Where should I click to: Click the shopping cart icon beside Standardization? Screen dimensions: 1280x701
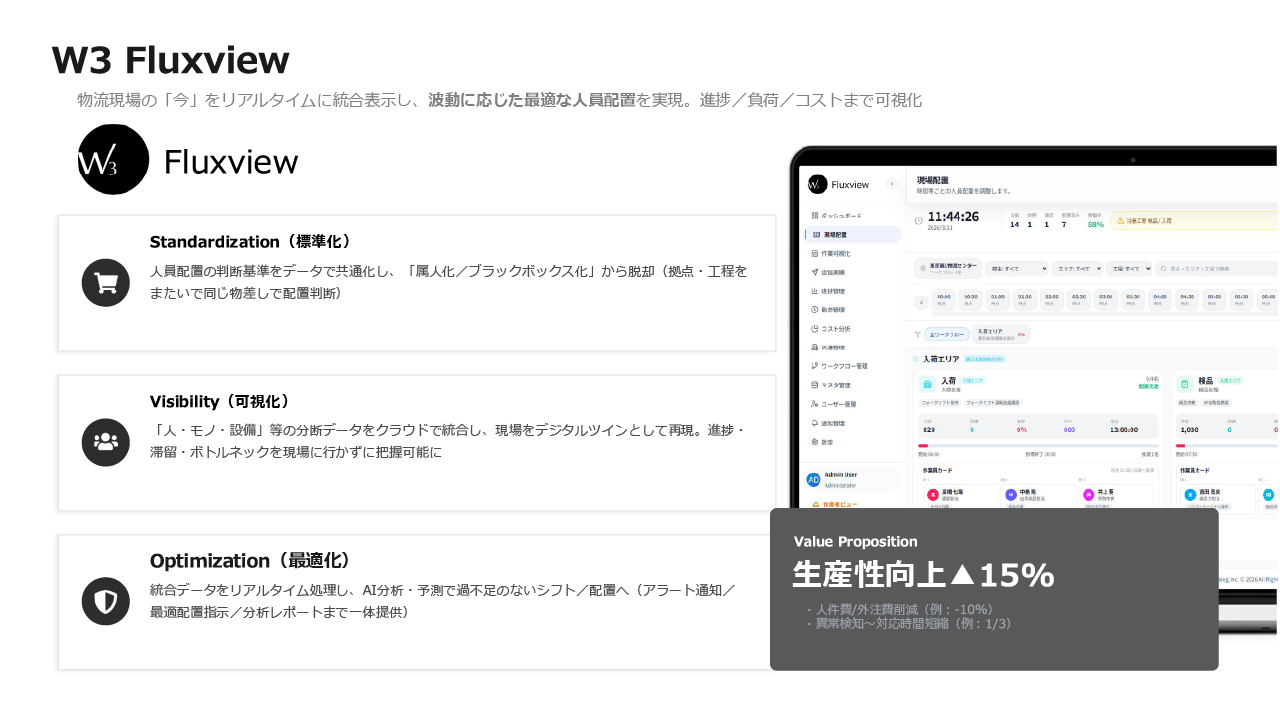pyautogui.click(x=106, y=283)
